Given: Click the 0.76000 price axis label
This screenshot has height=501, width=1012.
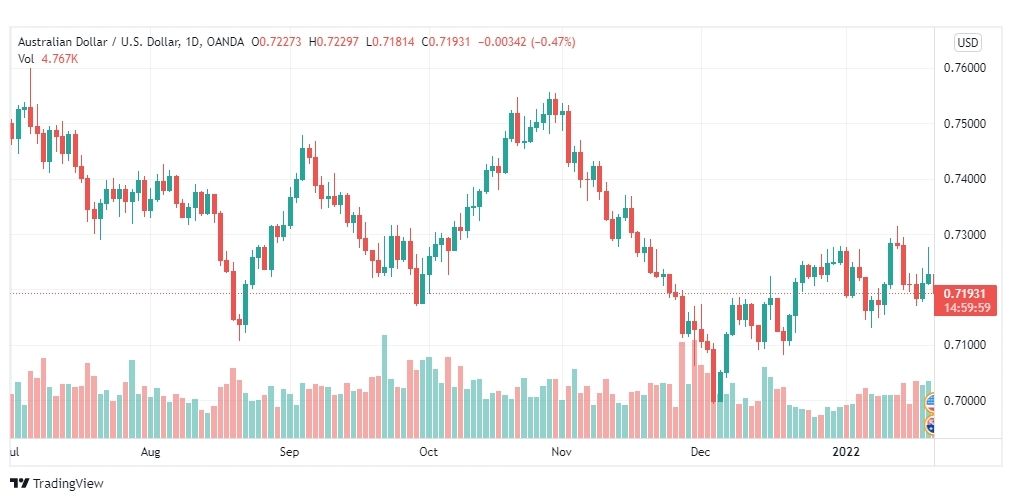Looking at the screenshot, I should pyautogui.click(x=966, y=68).
